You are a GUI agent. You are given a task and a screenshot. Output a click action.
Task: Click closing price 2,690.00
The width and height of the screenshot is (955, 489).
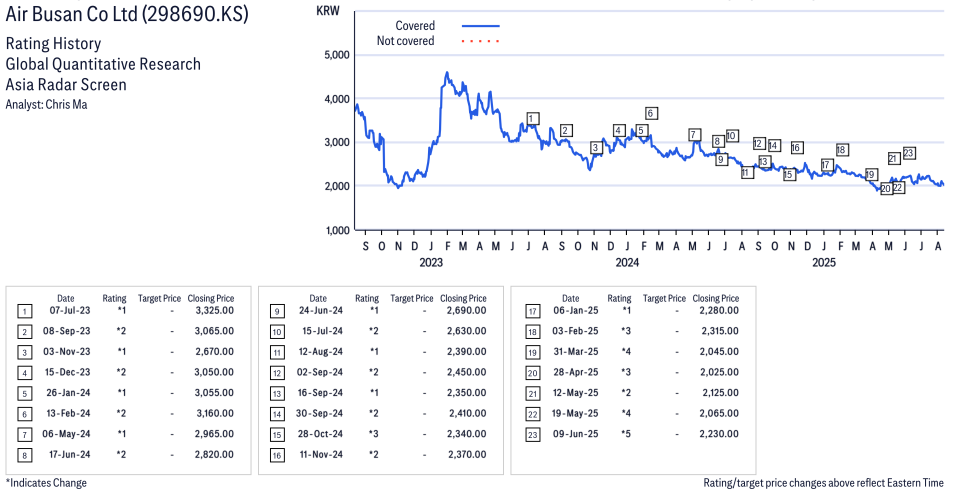pos(467,311)
